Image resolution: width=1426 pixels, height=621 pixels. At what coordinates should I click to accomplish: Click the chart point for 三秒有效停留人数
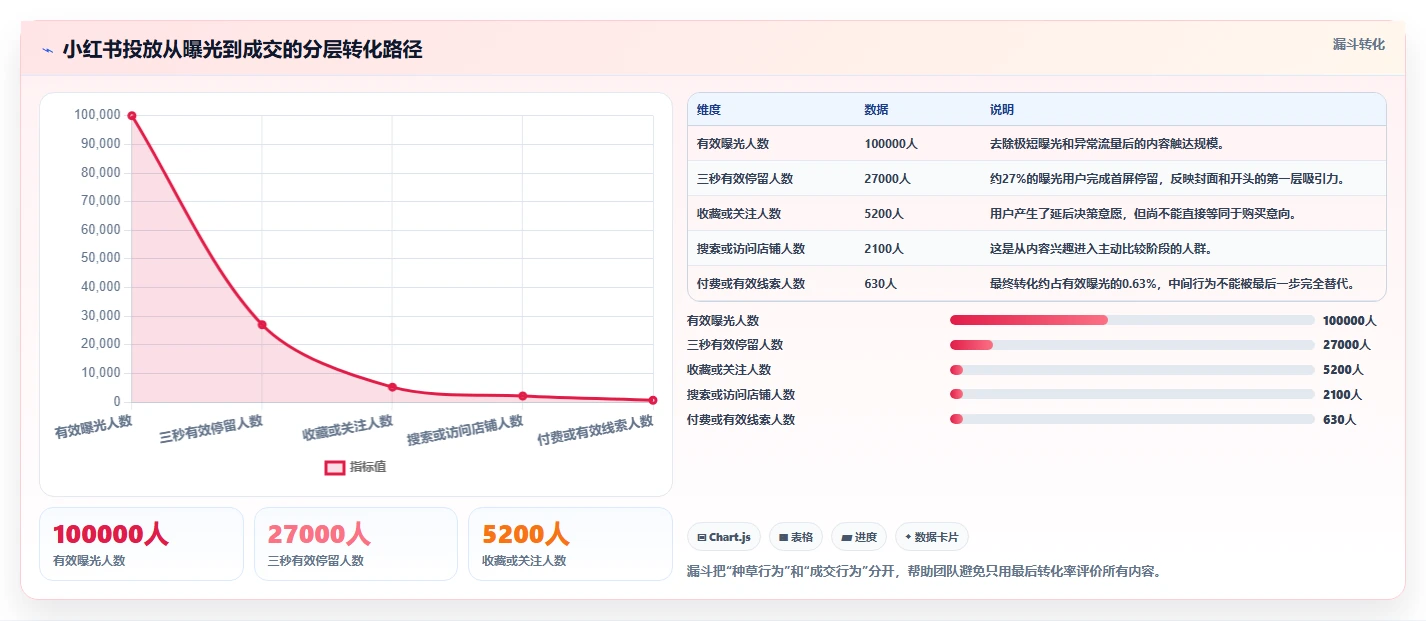pos(262,325)
